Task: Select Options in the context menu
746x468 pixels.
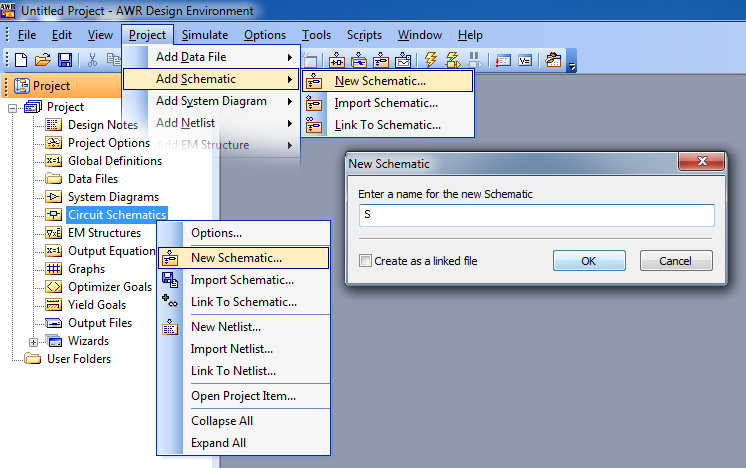Action: pyautogui.click(x=244, y=233)
